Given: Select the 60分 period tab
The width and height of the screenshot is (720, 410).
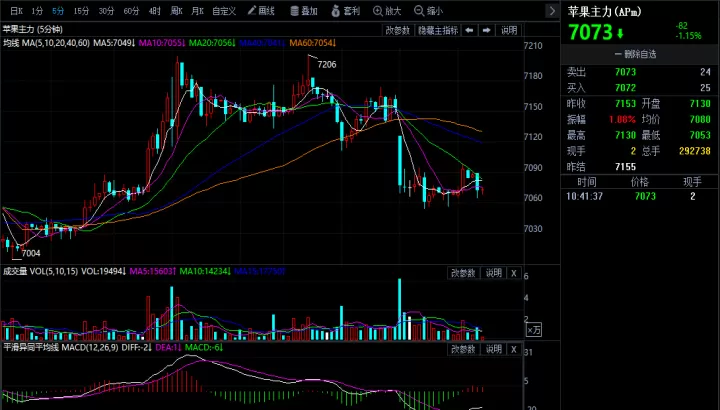Looking at the screenshot, I should (131, 11).
